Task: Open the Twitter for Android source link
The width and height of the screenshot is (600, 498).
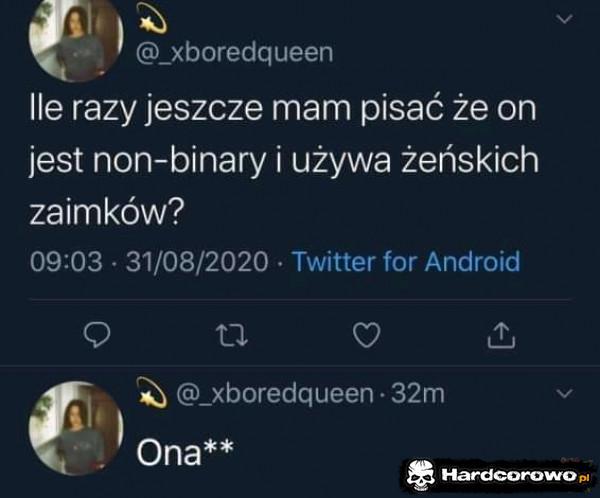Action: click(x=406, y=261)
